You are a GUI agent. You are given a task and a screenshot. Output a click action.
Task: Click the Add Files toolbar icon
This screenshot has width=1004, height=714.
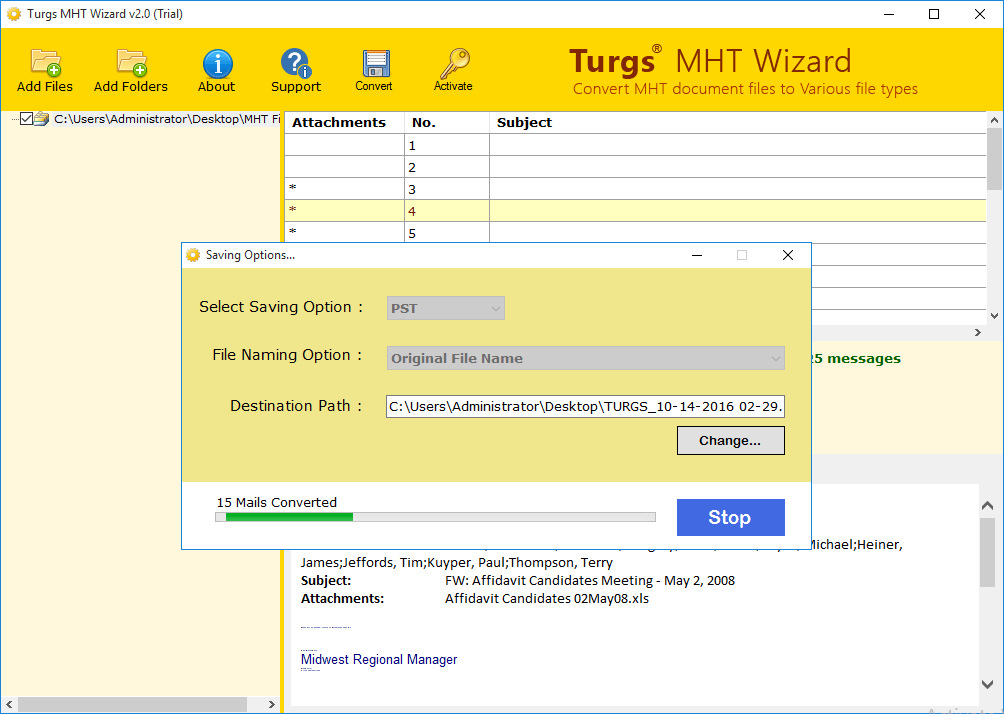pyautogui.click(x=44, y=62)
